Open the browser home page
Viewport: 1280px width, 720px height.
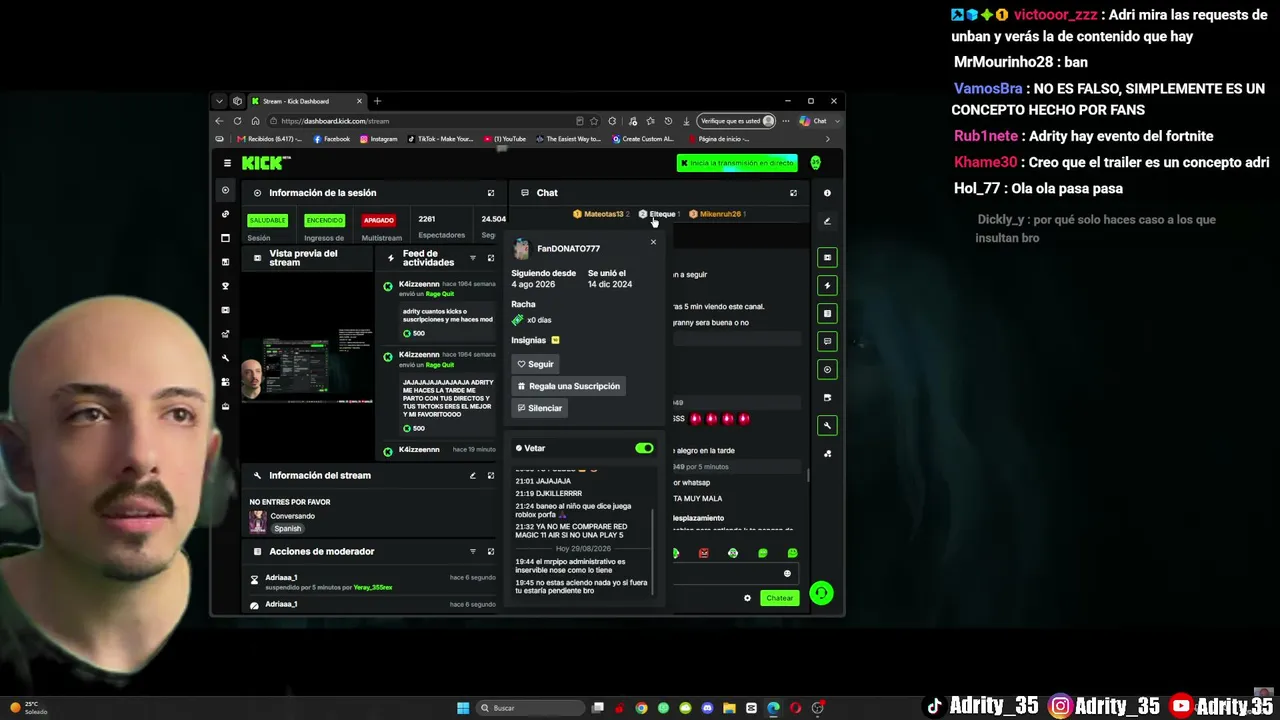coord(255,121)
